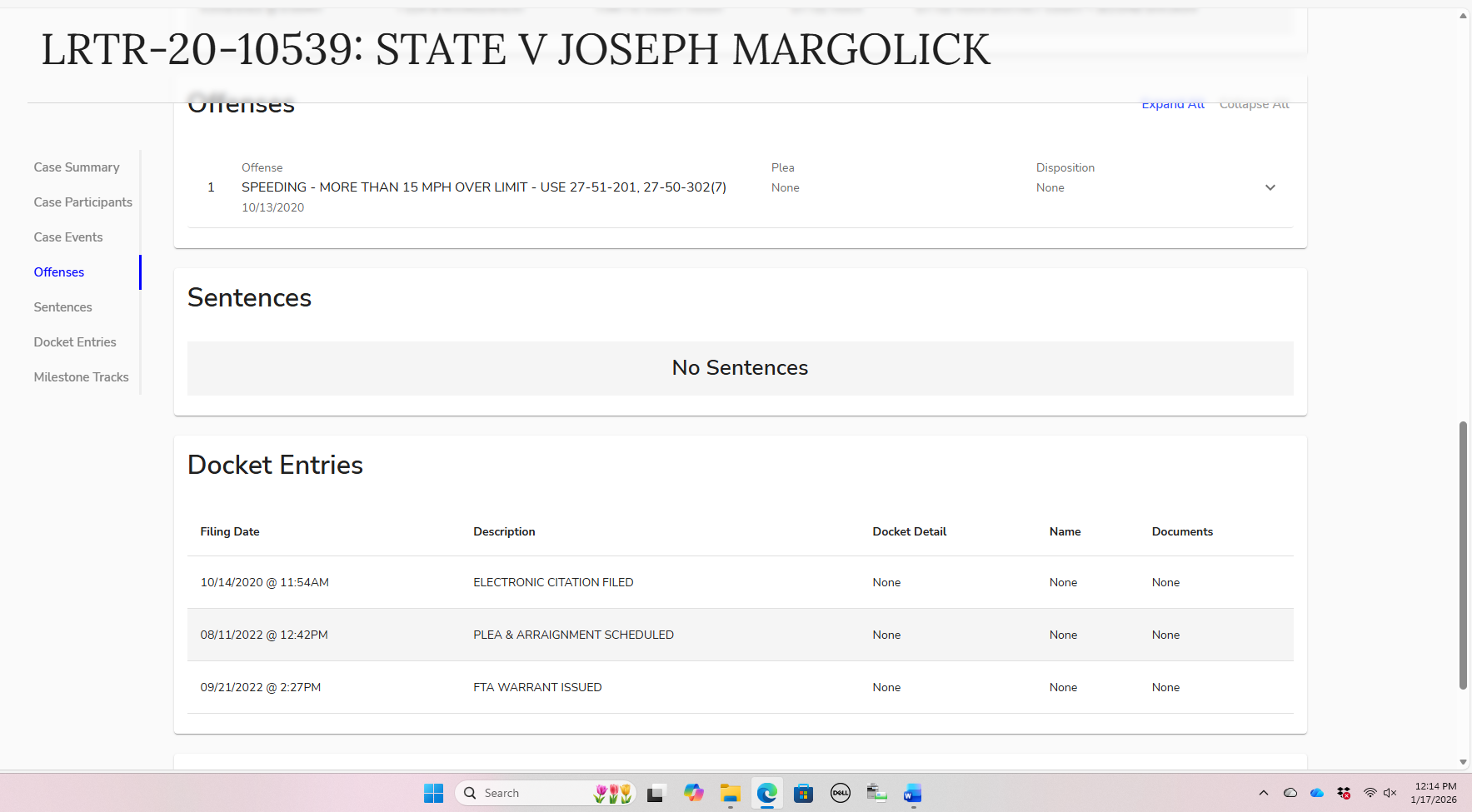The image size is (1472, 812).
Task: Click Expand All link in Offenses
Action: pyautogui.click(x=1173, y=105)
